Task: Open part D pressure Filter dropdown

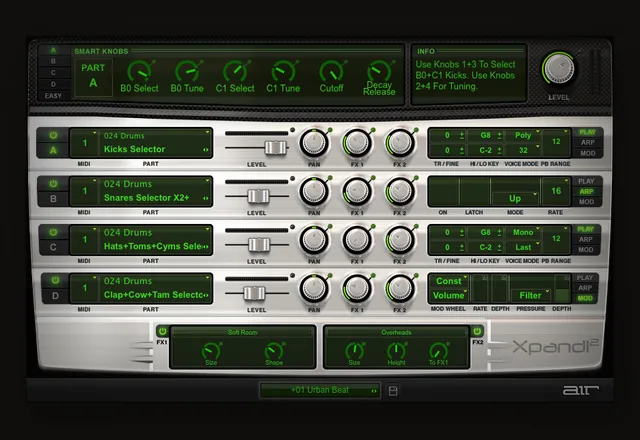Action: [x=531, y=295]
